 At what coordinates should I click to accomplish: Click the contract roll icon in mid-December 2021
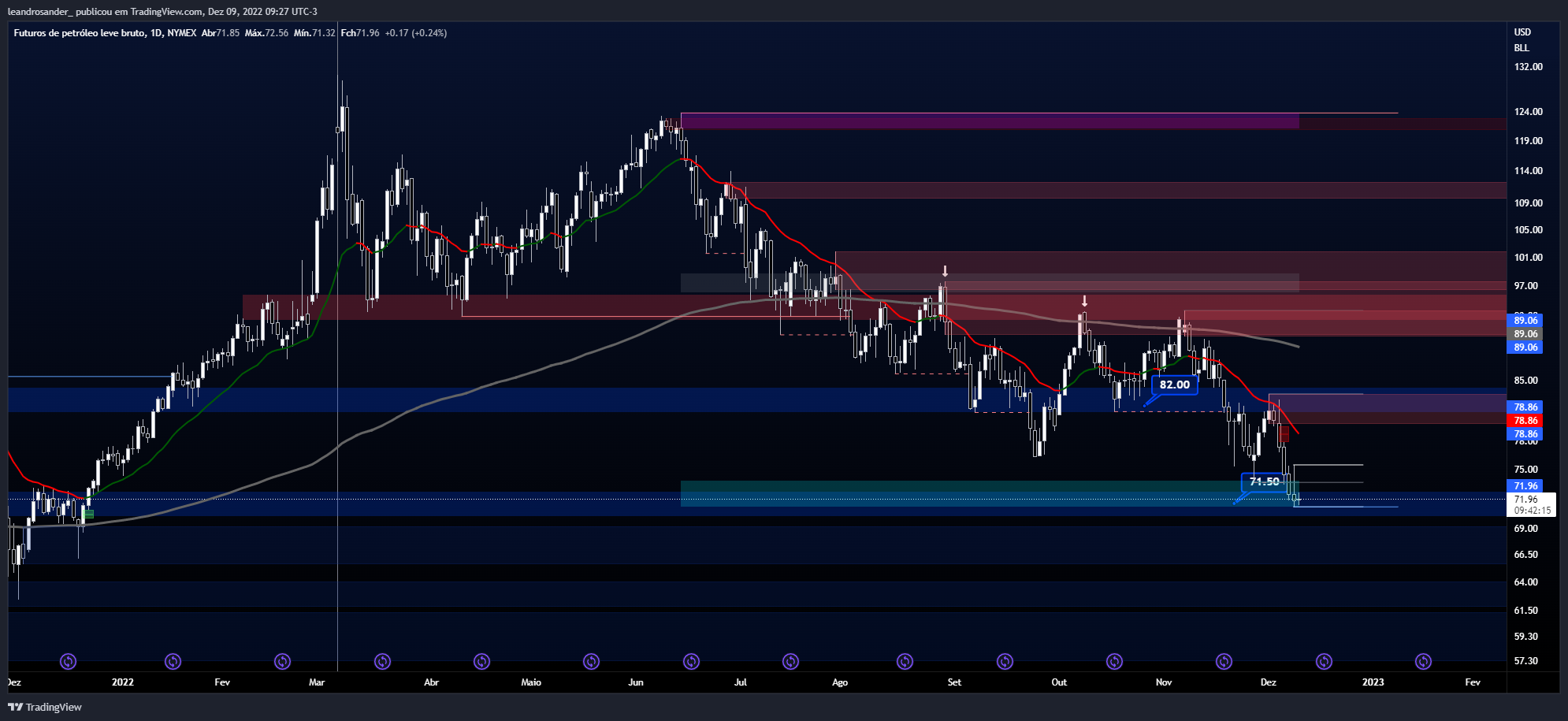[69, 661]
